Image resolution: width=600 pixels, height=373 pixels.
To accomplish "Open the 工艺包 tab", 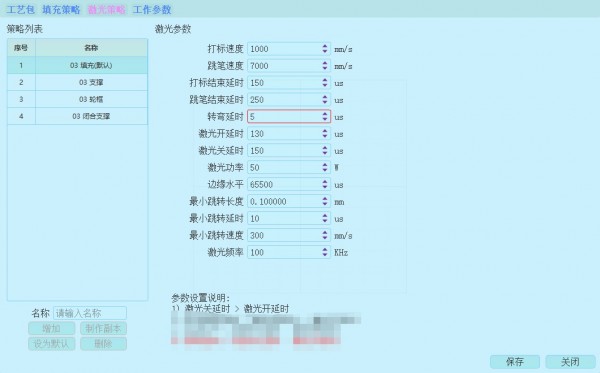I will tap(21, 9).
